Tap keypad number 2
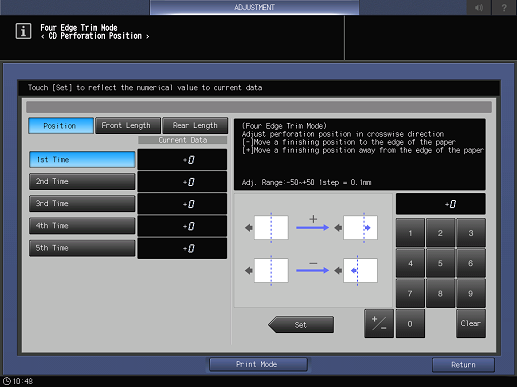This screenshot has height=387, width=517. coord(440,233)
